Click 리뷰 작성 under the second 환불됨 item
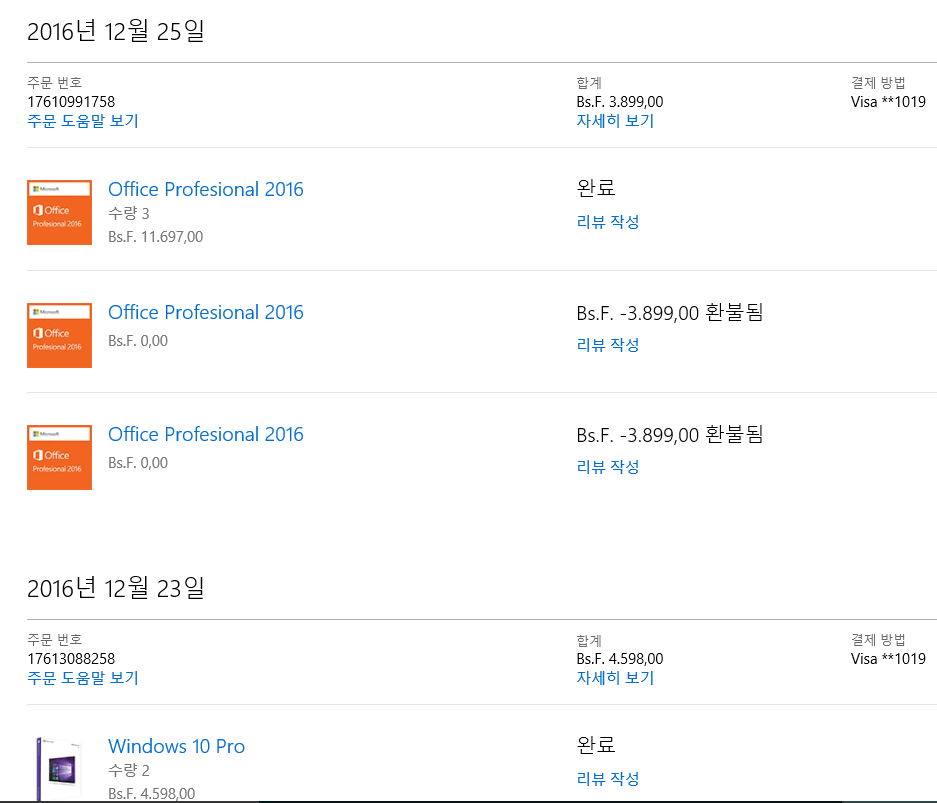The image size is (937, 803). point(608,467)
